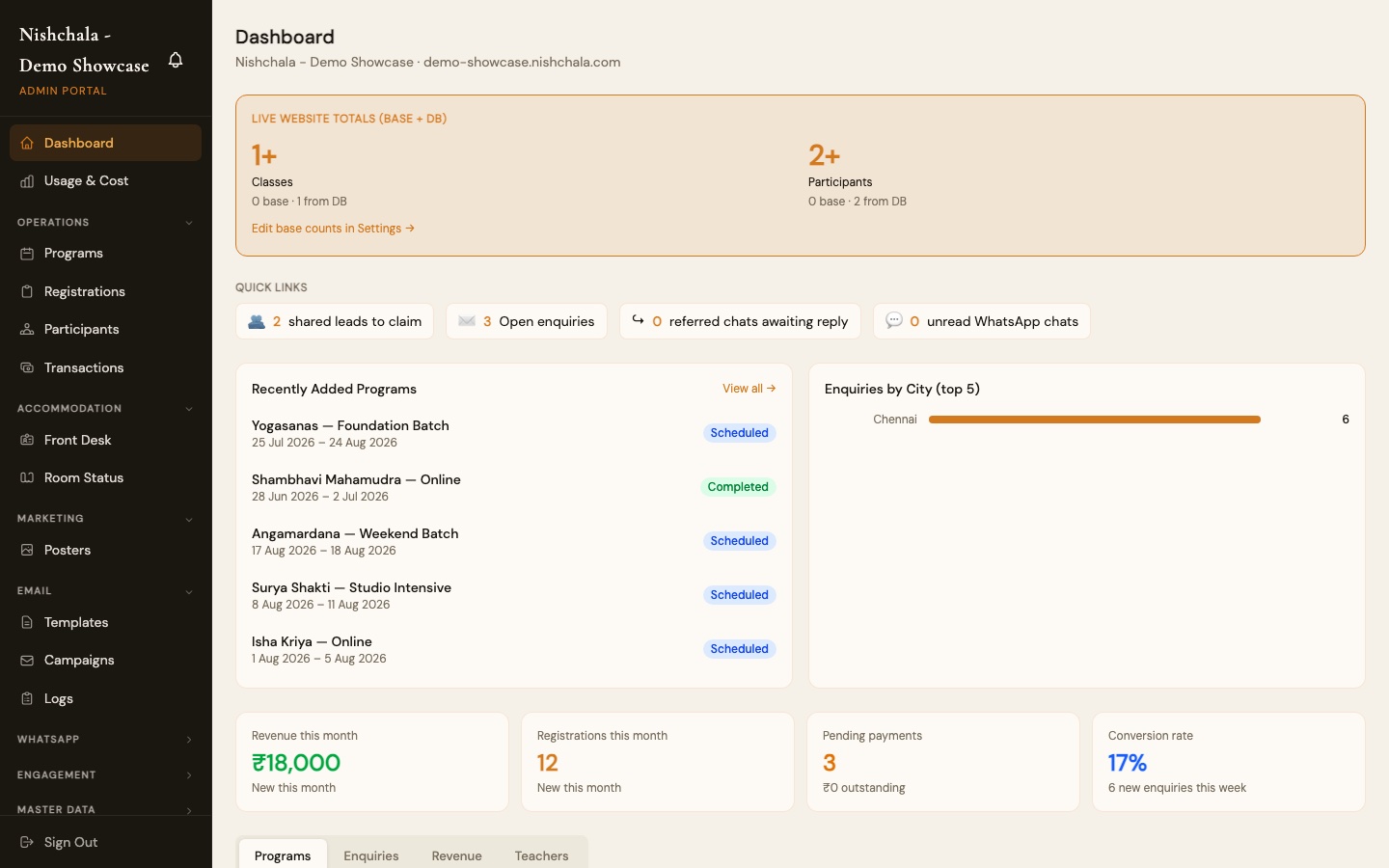Open Angamardana — Weekend Batch program
This screenshot has width=1389, height=868.
(x=514, y=541)
